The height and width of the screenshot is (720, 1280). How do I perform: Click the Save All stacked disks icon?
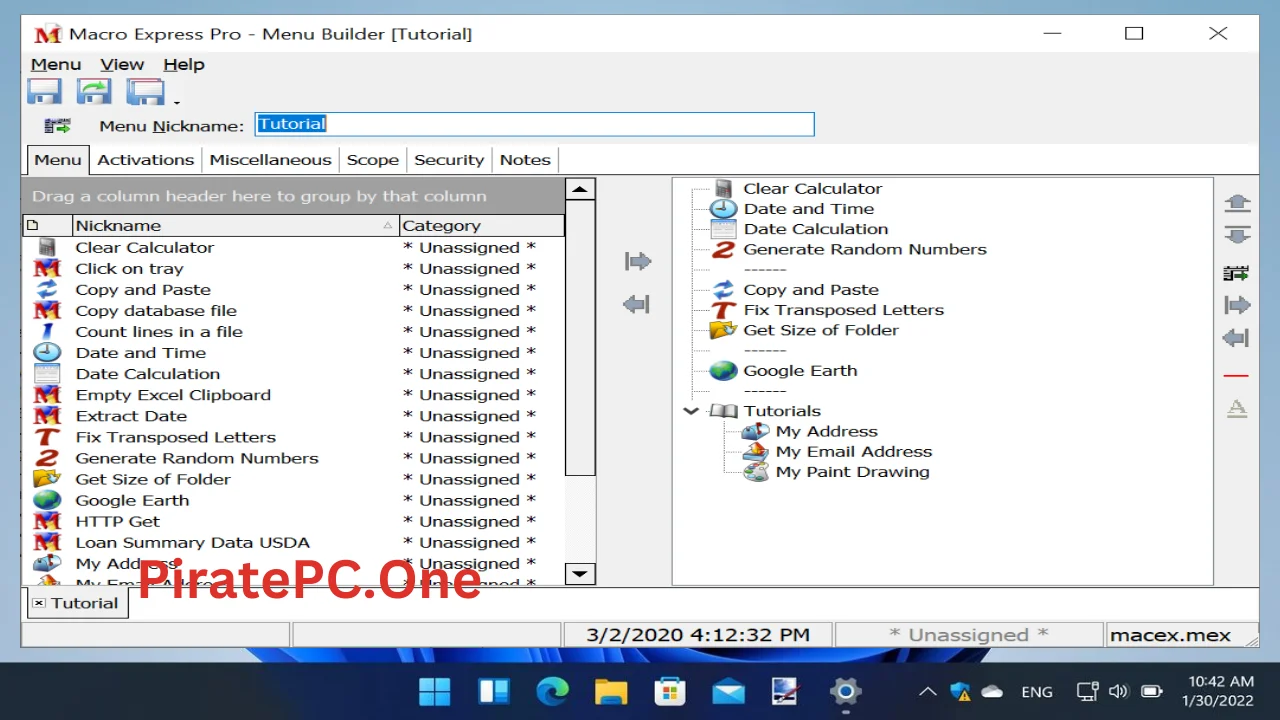[145, 92]
